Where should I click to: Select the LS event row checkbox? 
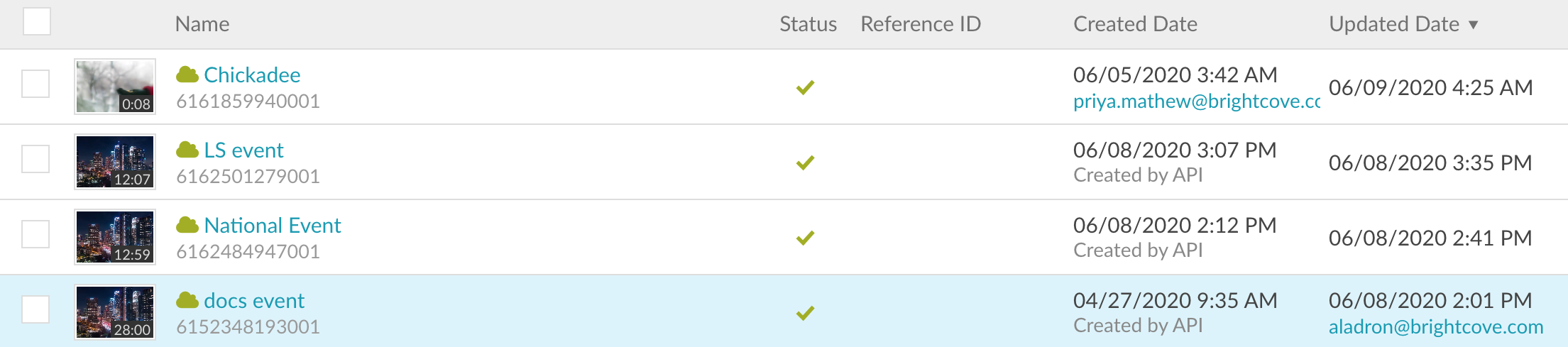point(35,159)
